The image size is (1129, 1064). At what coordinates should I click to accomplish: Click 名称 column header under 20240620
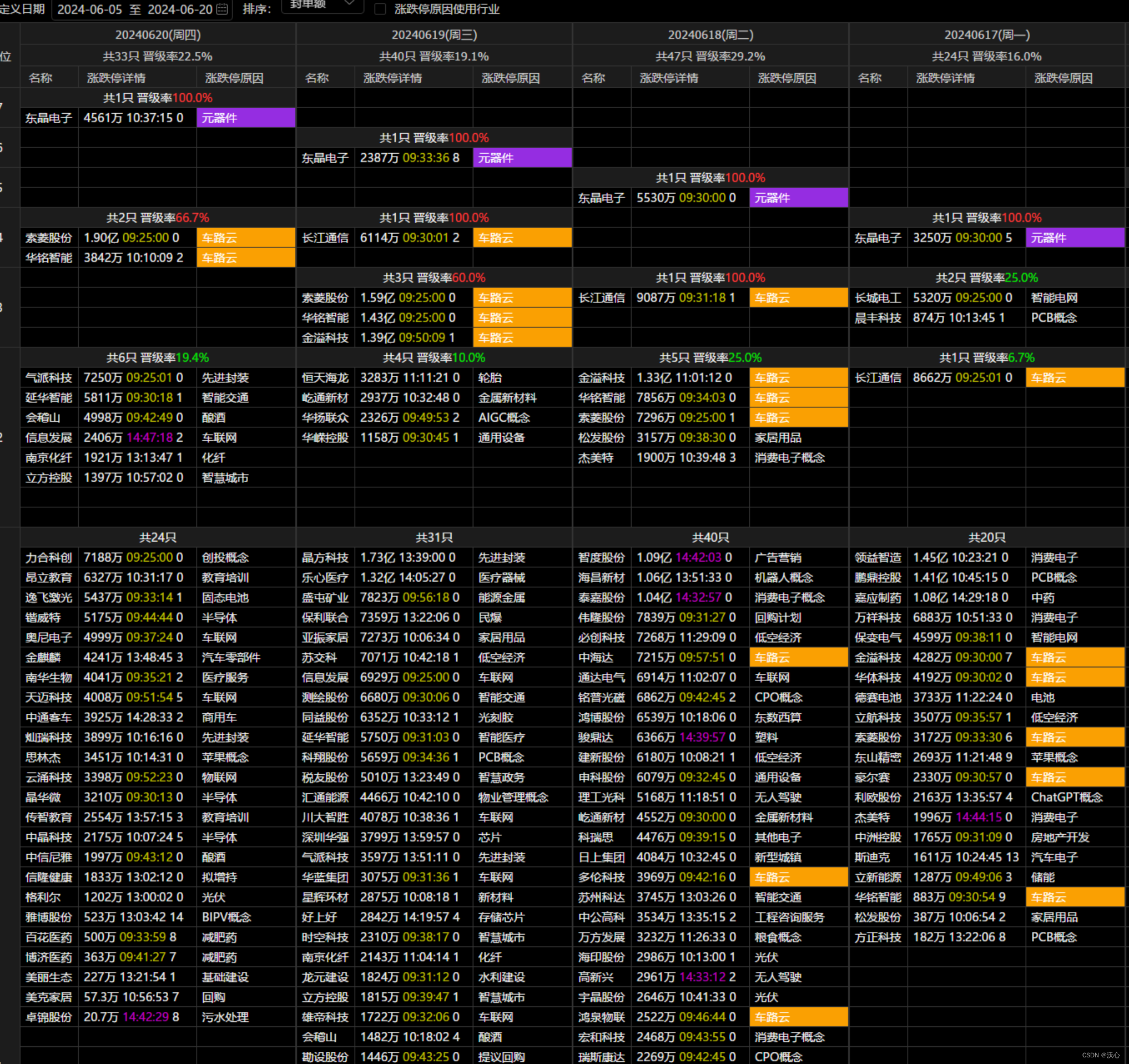click(41, 78)
